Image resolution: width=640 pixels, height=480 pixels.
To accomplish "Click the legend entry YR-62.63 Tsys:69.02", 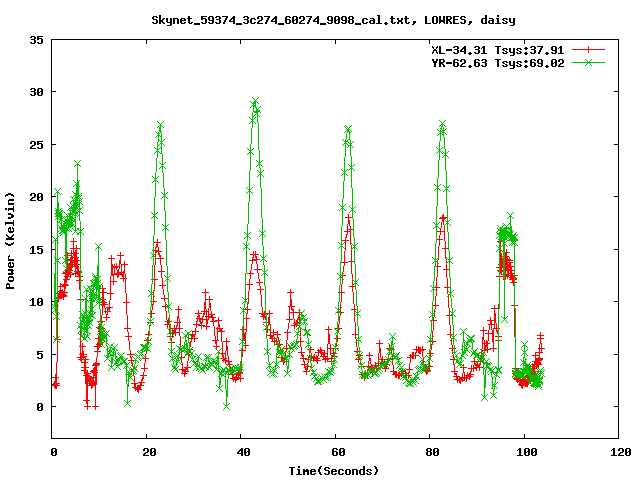I will click(498, 63).
